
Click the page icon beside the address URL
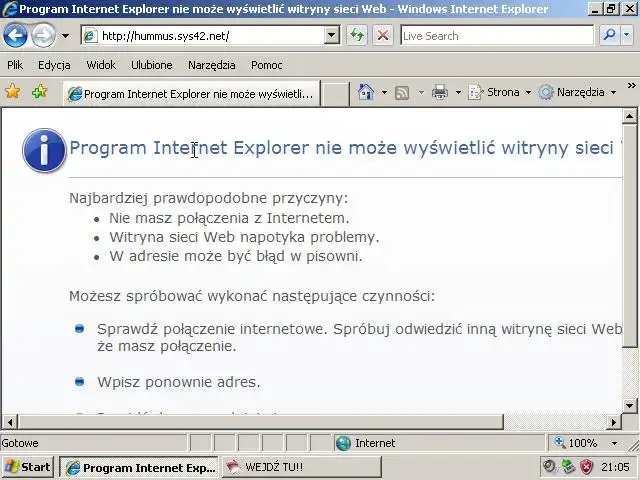pyautogui.click(x=89, y=36)
